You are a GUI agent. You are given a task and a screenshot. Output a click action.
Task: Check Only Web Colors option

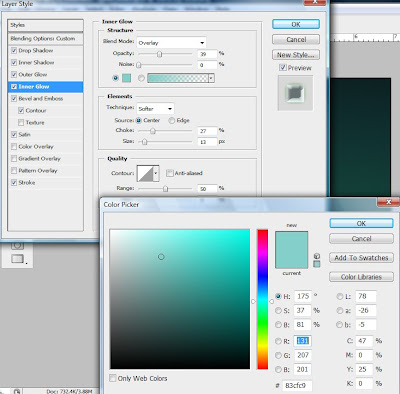(113, 378)
